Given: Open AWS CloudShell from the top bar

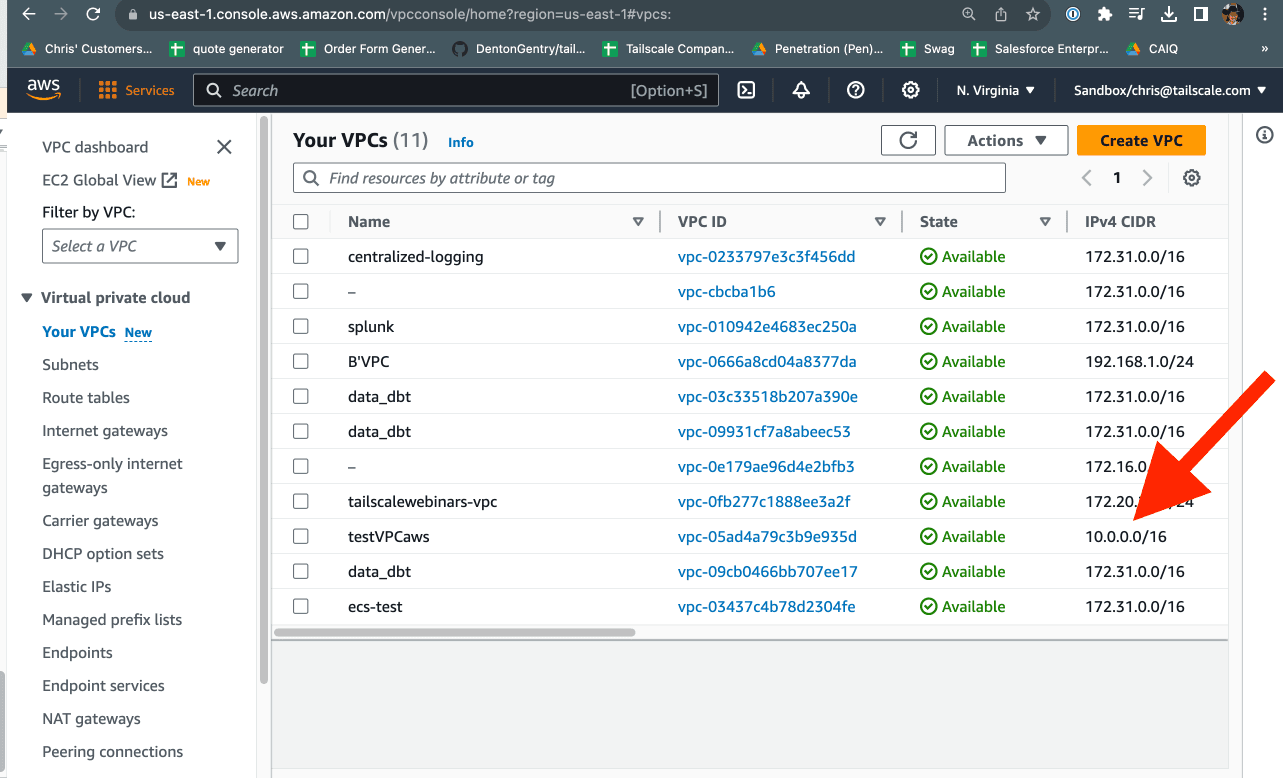Looking at the screenshot, I should [x=745, y=89].
